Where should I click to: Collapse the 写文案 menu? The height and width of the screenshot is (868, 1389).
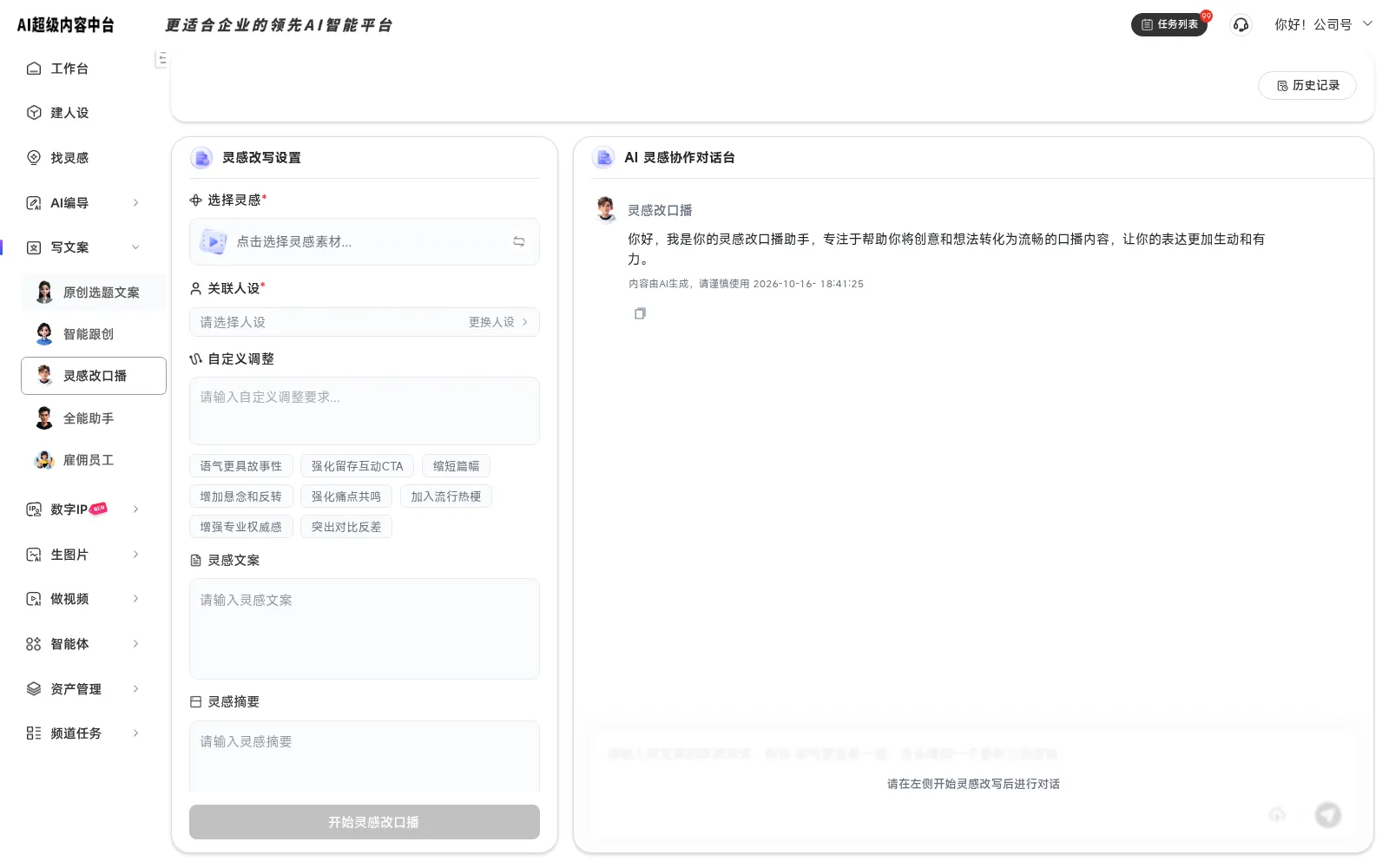(83, 247)
